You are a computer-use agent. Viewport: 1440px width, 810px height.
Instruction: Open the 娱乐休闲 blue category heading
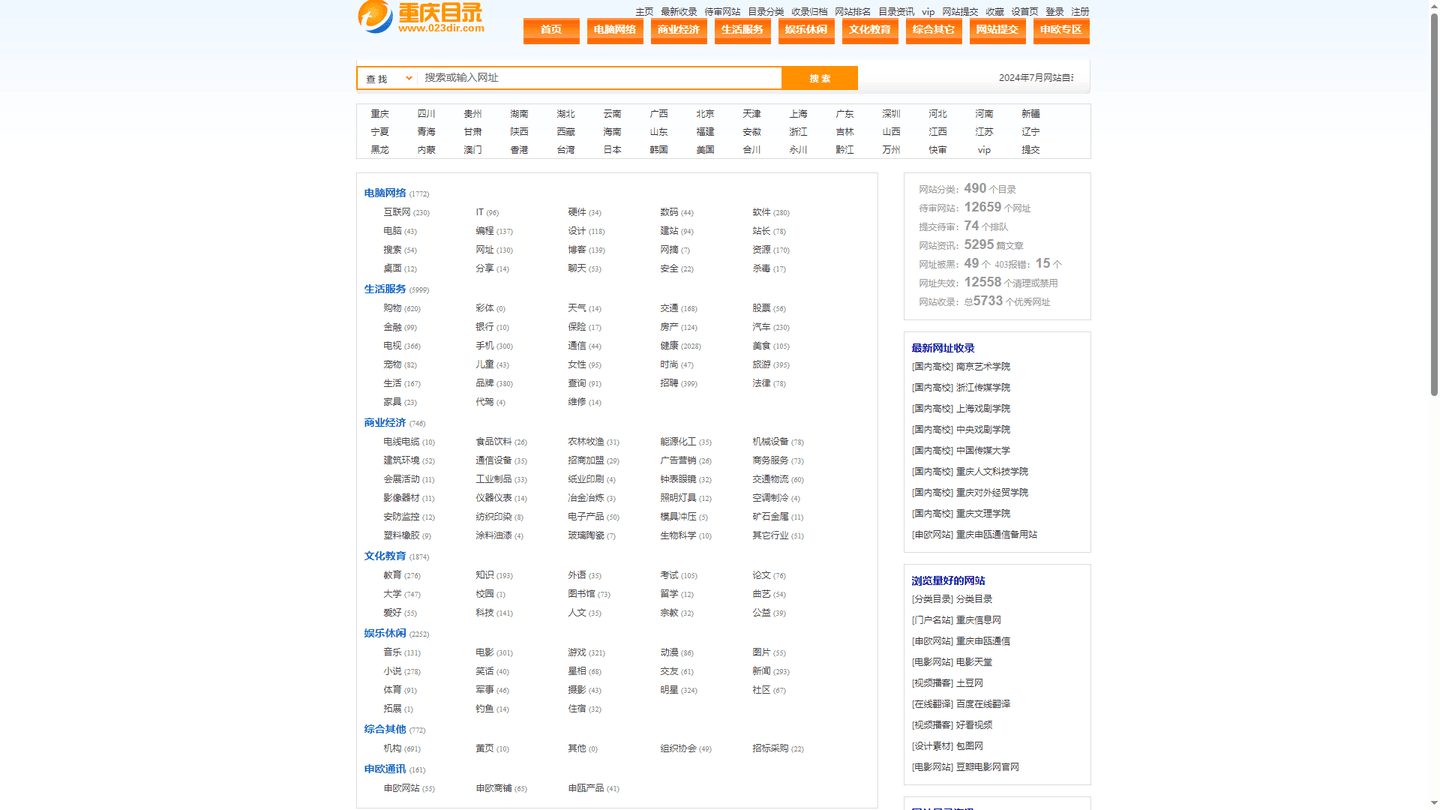tap(385, 633)
